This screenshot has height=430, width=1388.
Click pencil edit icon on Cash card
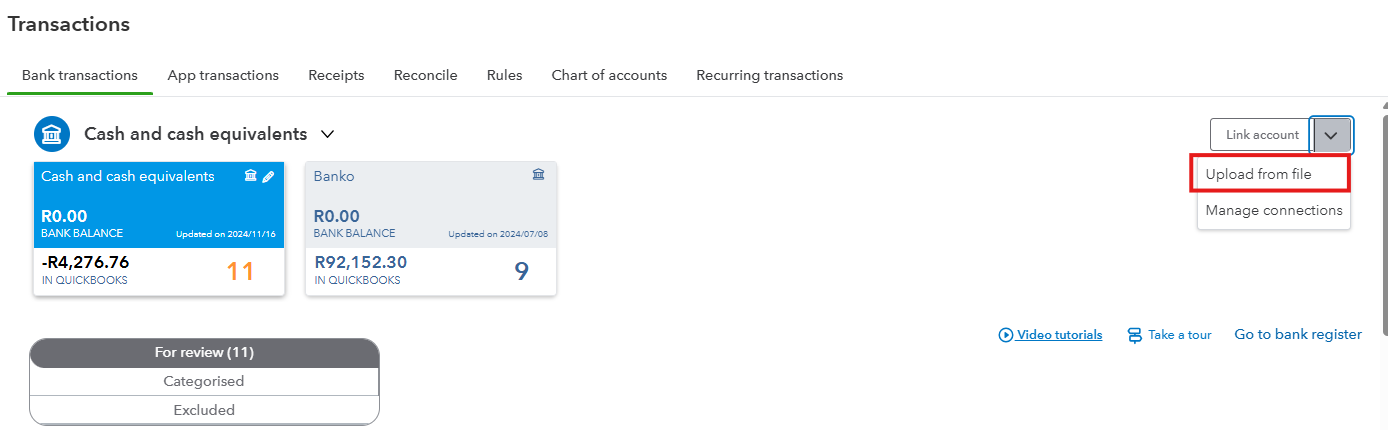268,177
